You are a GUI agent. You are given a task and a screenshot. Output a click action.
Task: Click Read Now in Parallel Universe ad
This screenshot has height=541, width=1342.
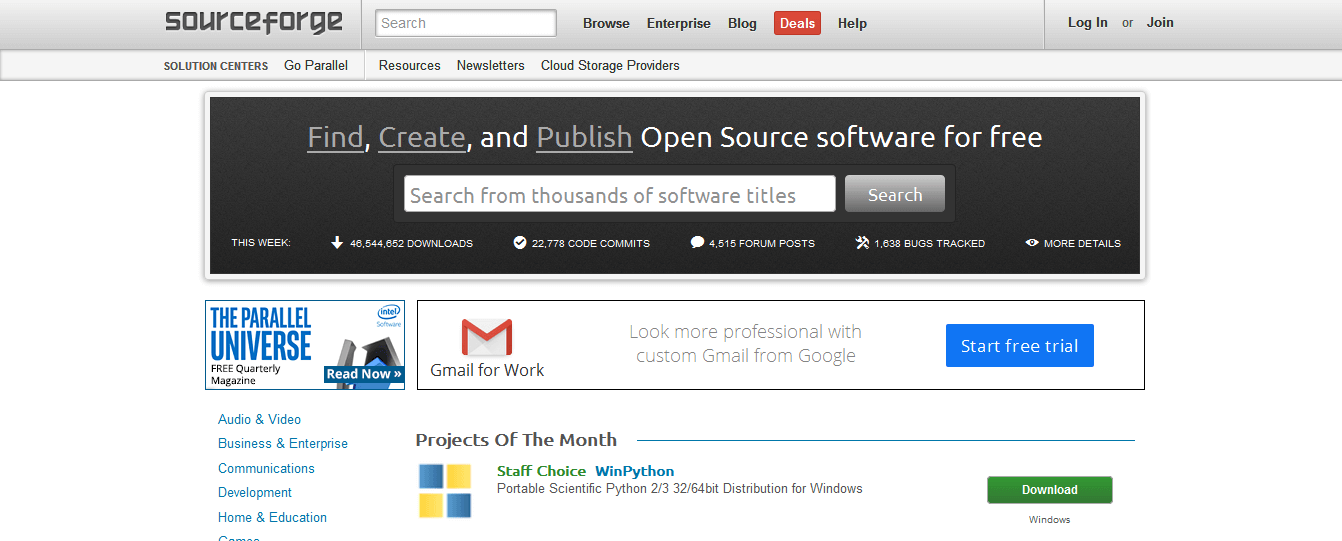(364, 374)
